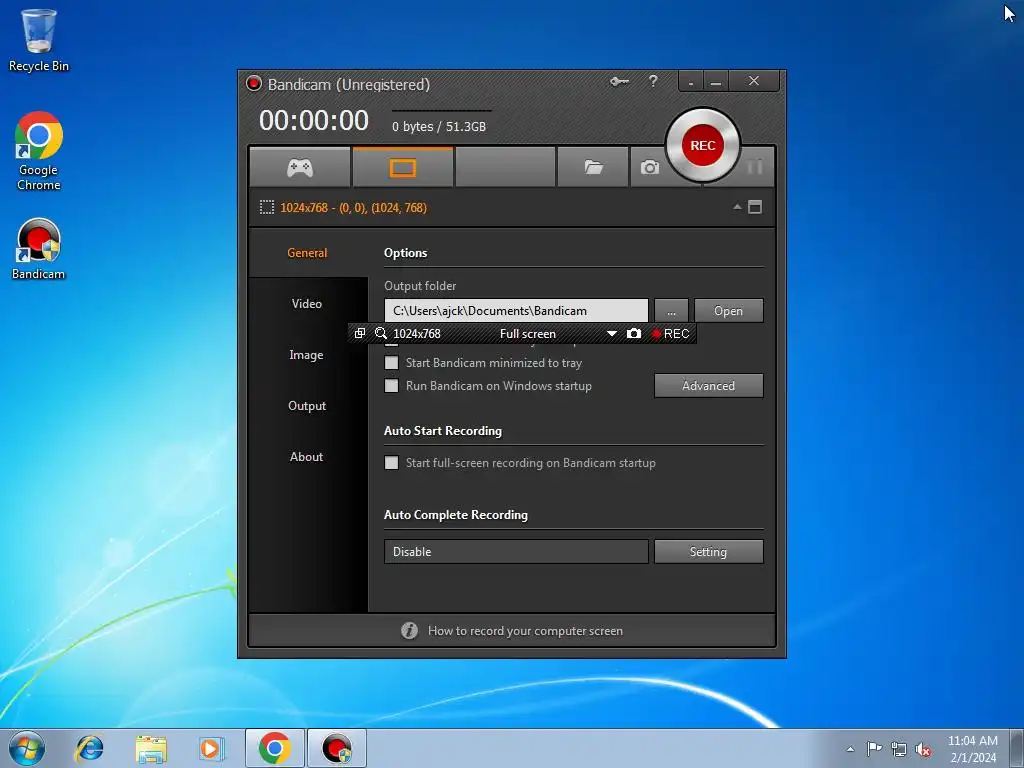Click the Disable auto complete recording field

pyautogui.click(x=516, y=551)
